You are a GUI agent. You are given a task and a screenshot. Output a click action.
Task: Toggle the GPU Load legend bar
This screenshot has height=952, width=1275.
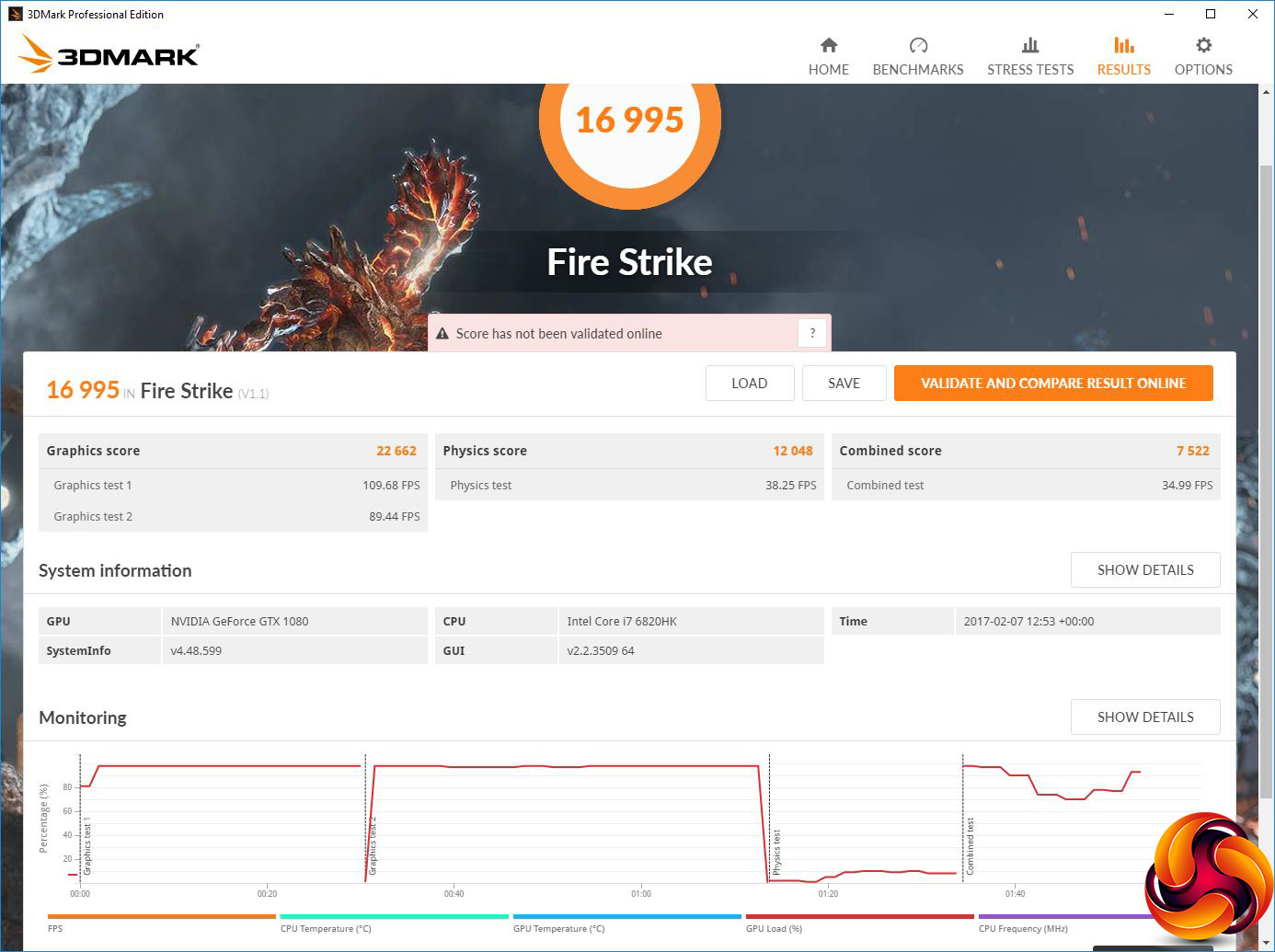point(859,916)
